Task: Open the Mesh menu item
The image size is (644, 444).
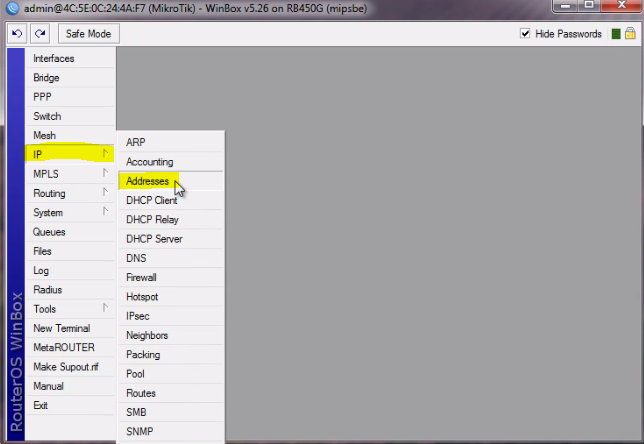Action: (x=70, y=136)
